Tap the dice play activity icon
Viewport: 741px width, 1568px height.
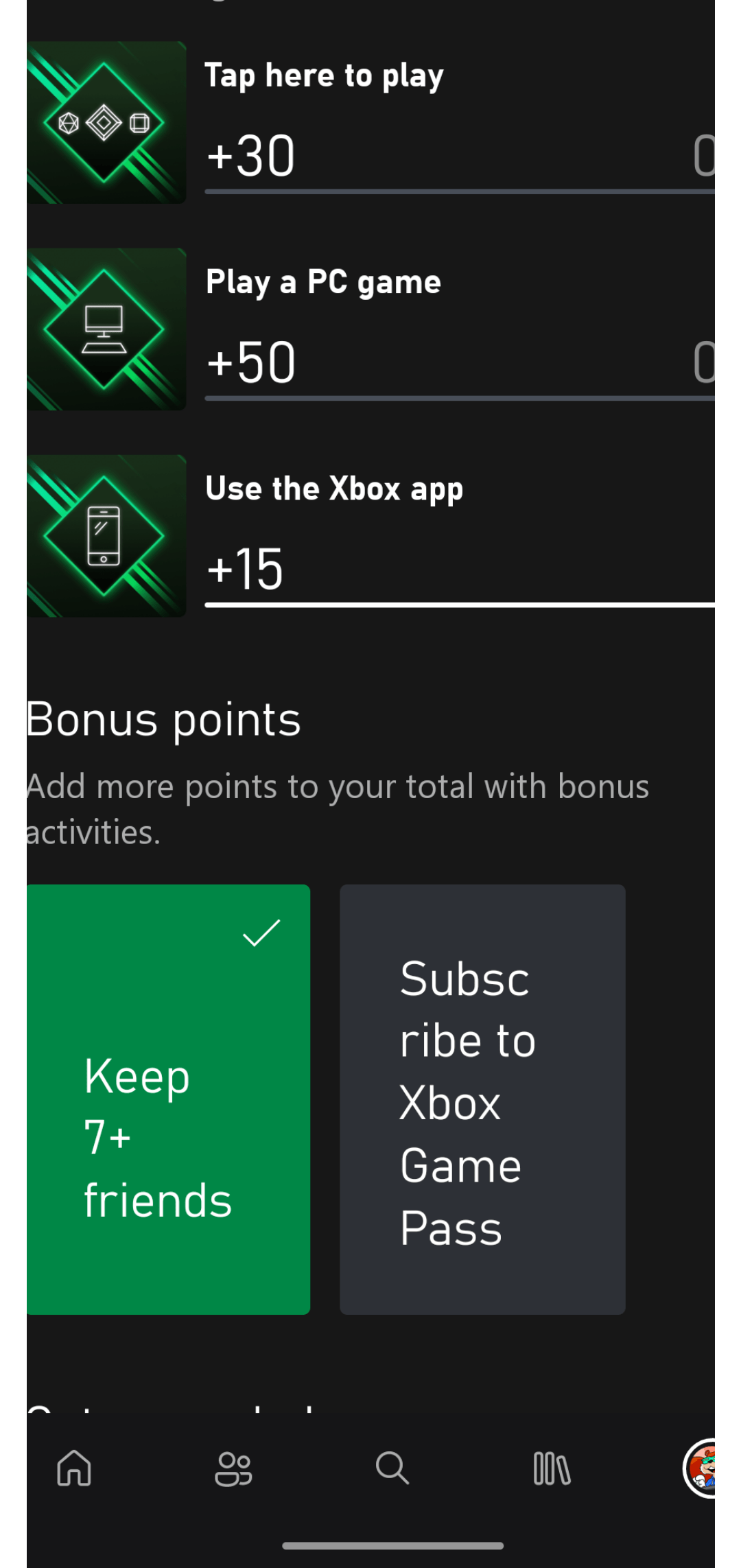pyautogui.click(x=106, y=122)
